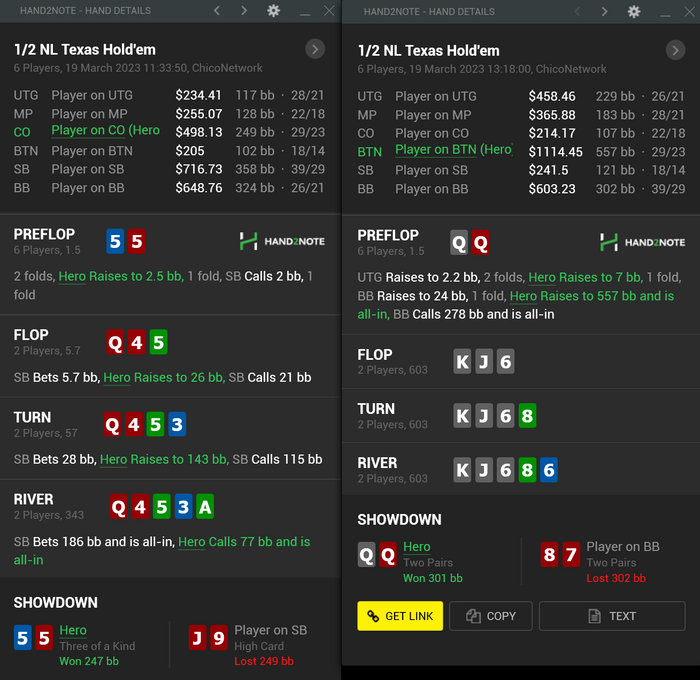The image size is (700, 680).
Task: Click green 8 card in right turn row
Action: pos(527,416)
